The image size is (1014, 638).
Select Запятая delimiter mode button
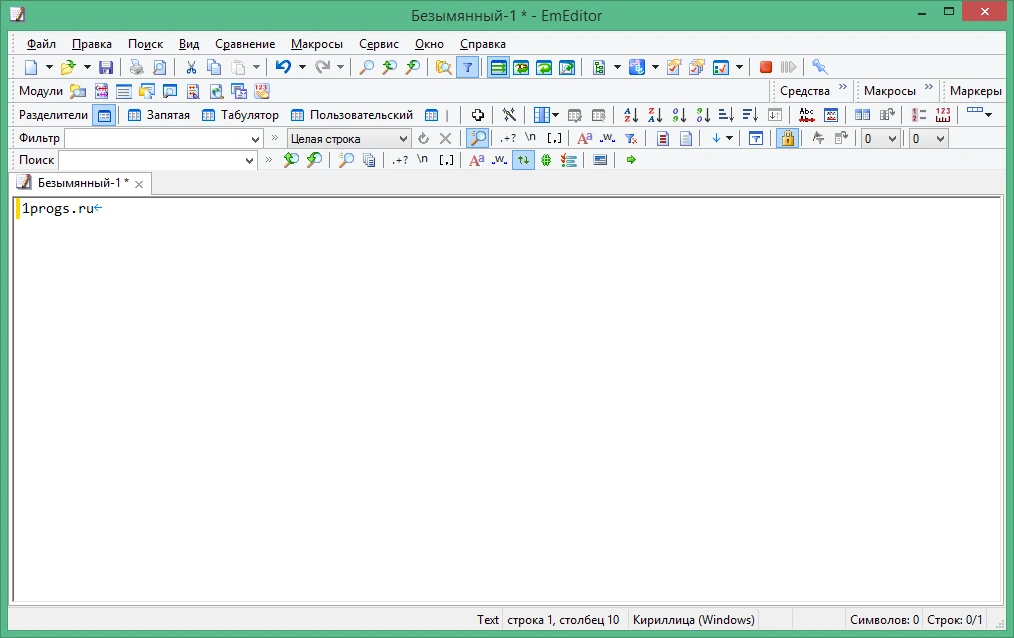[158, 115]
